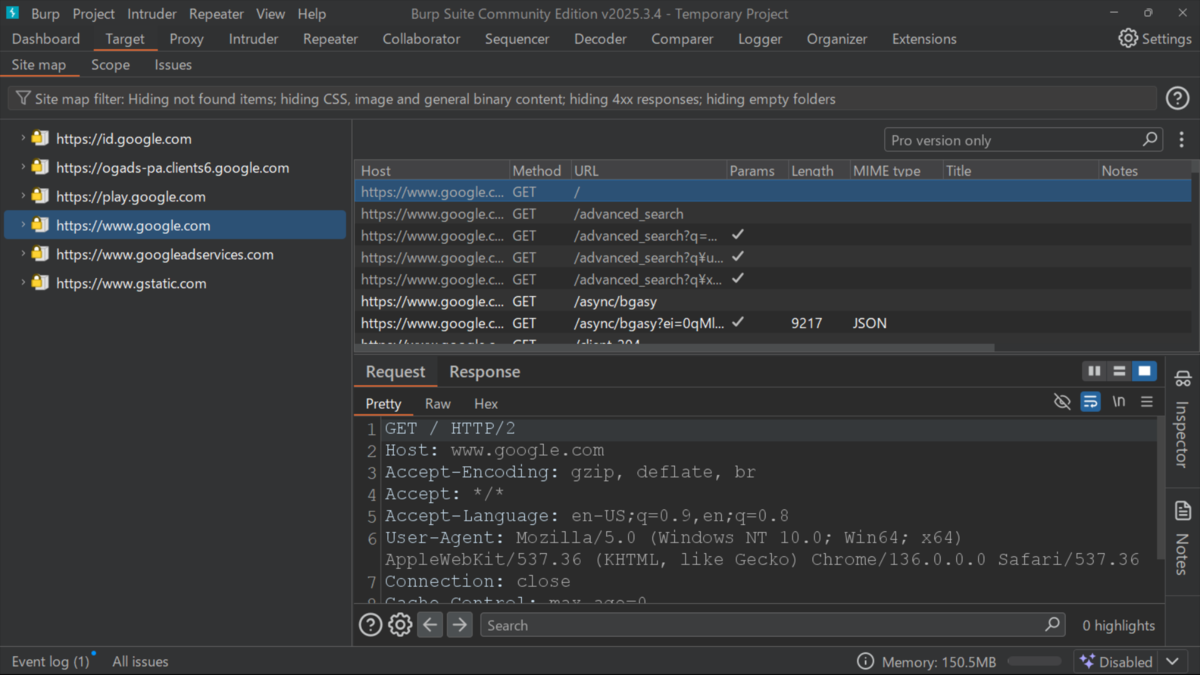The width and height of the screenshot is (1200, 675).
Task: Go to previous search match arrow
Action: point(430,625)
